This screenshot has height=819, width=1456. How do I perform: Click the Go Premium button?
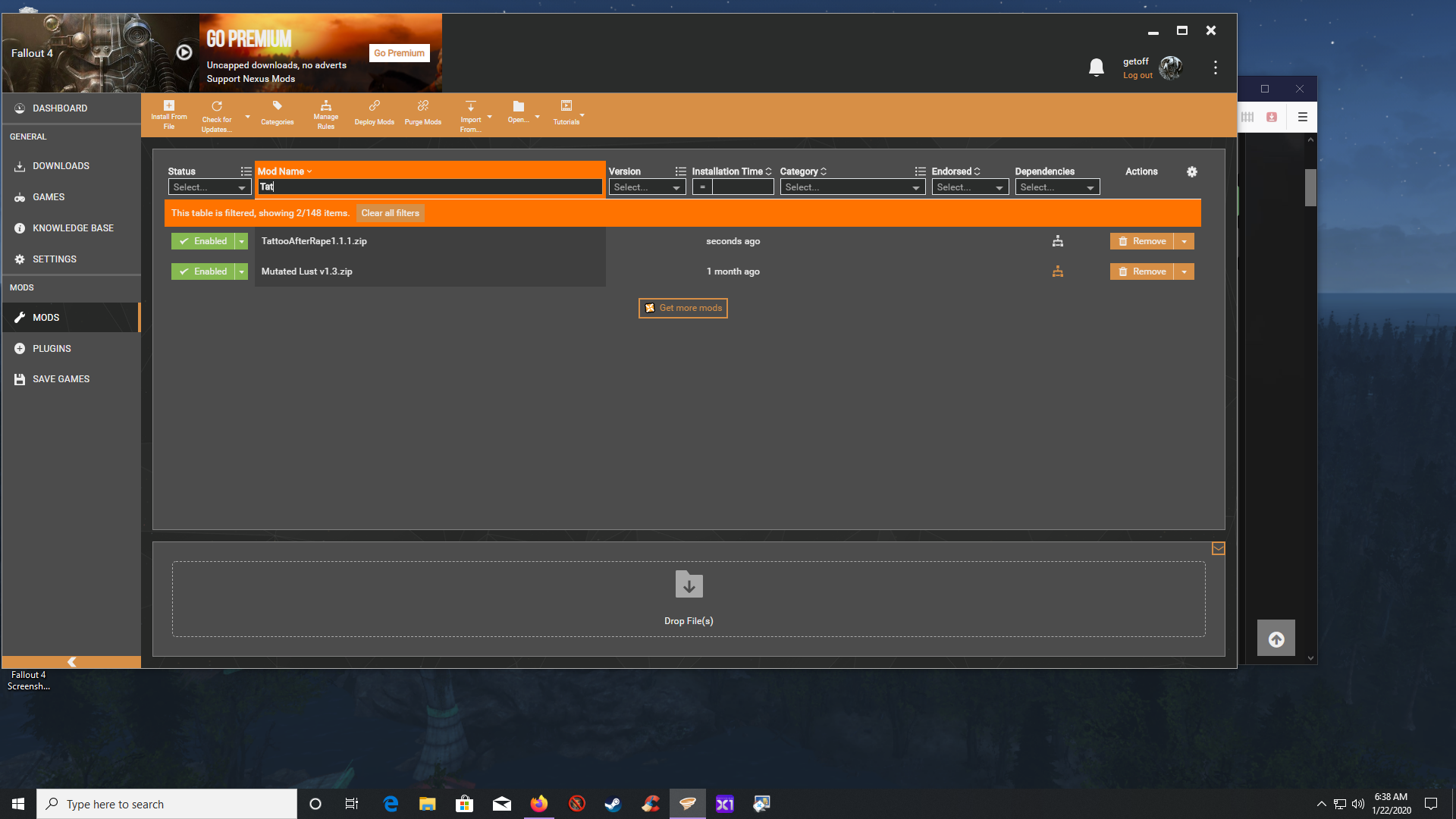point(399,53)
